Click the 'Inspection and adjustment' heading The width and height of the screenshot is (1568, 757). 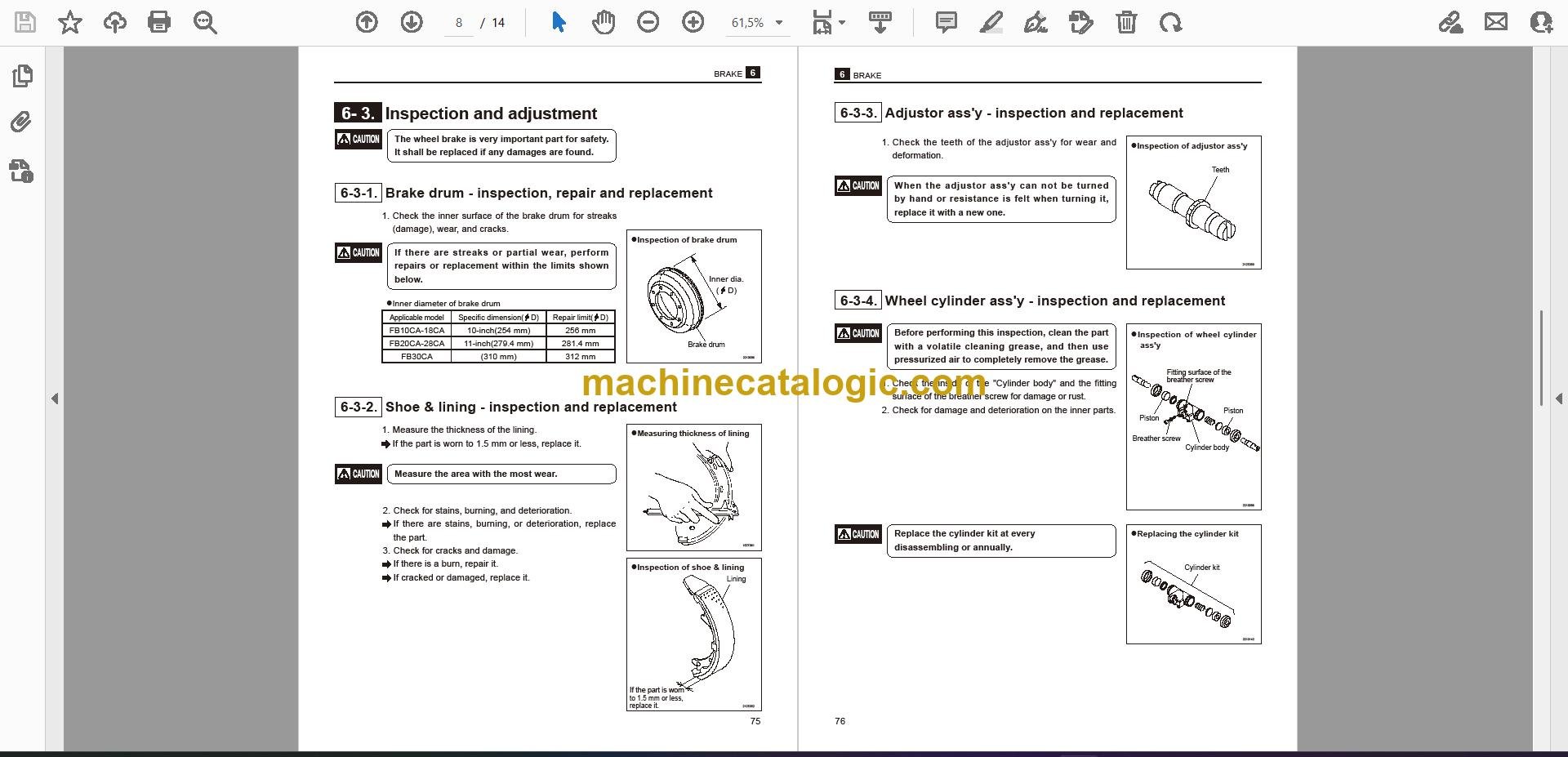pyautogui.click(x=491, y=114)
